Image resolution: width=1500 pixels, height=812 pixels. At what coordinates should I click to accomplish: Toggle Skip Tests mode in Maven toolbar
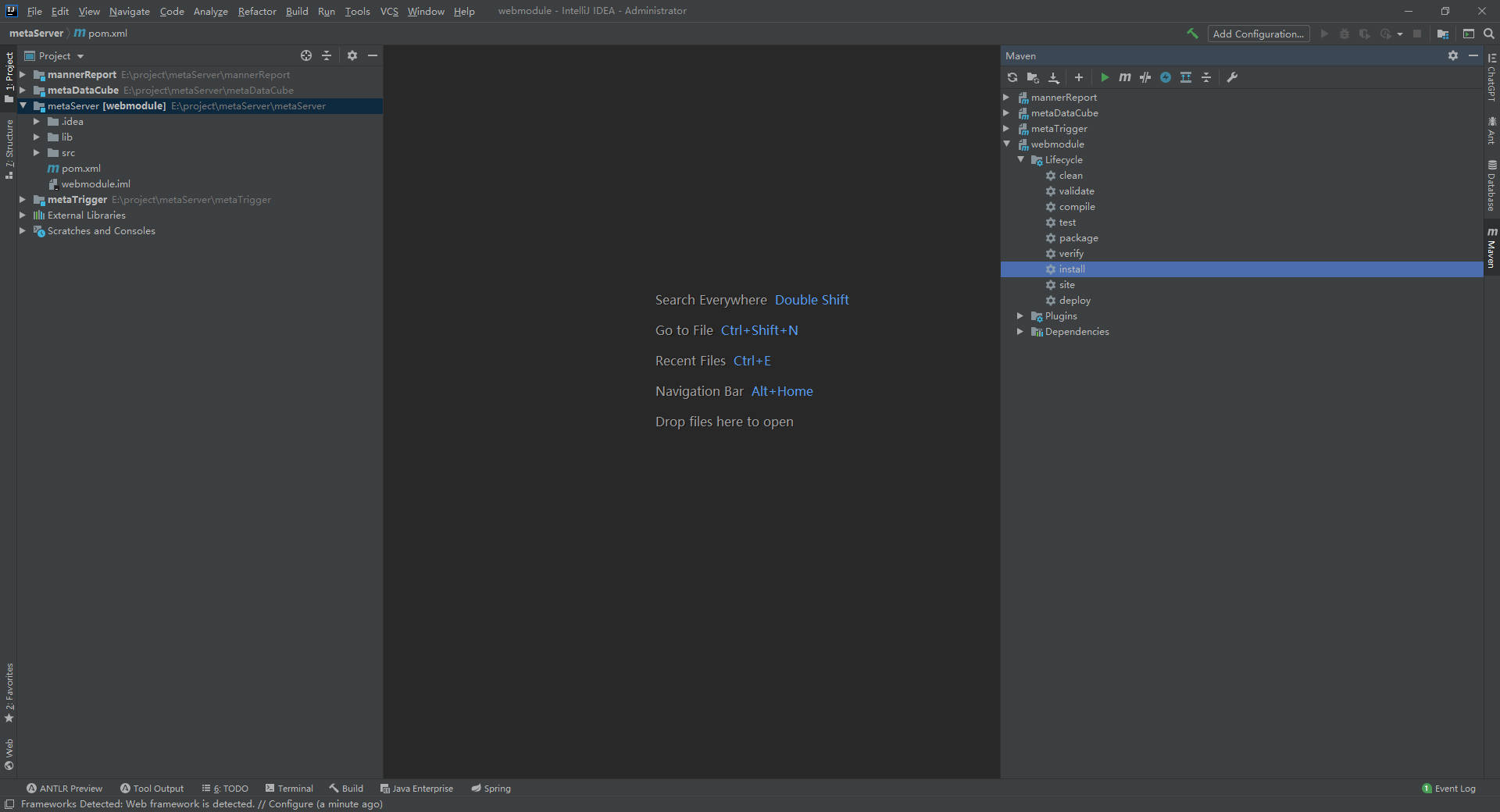point(1145,77)
